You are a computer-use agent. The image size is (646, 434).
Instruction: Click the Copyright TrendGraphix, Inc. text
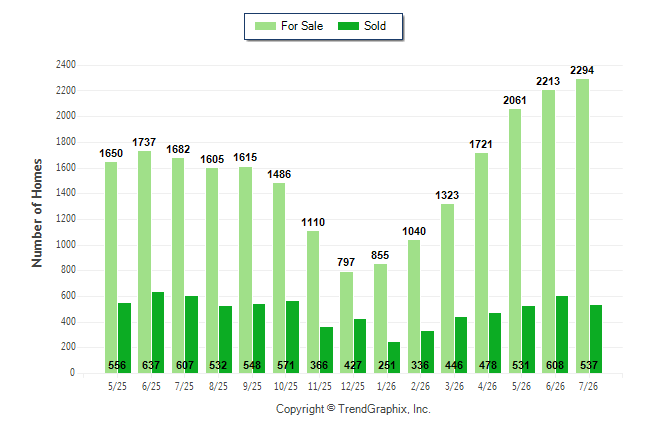click(353, 409)
